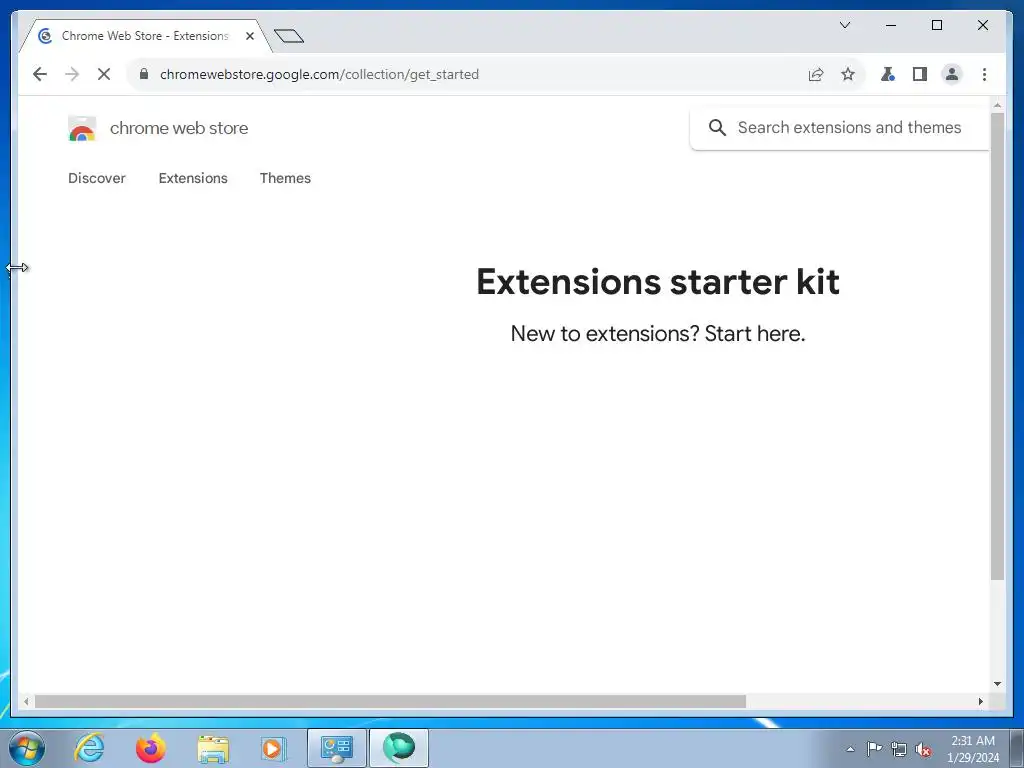The image size is (1024, 768).
Task: Toggle the side panel icon
Action: click(x=920, y=74)
